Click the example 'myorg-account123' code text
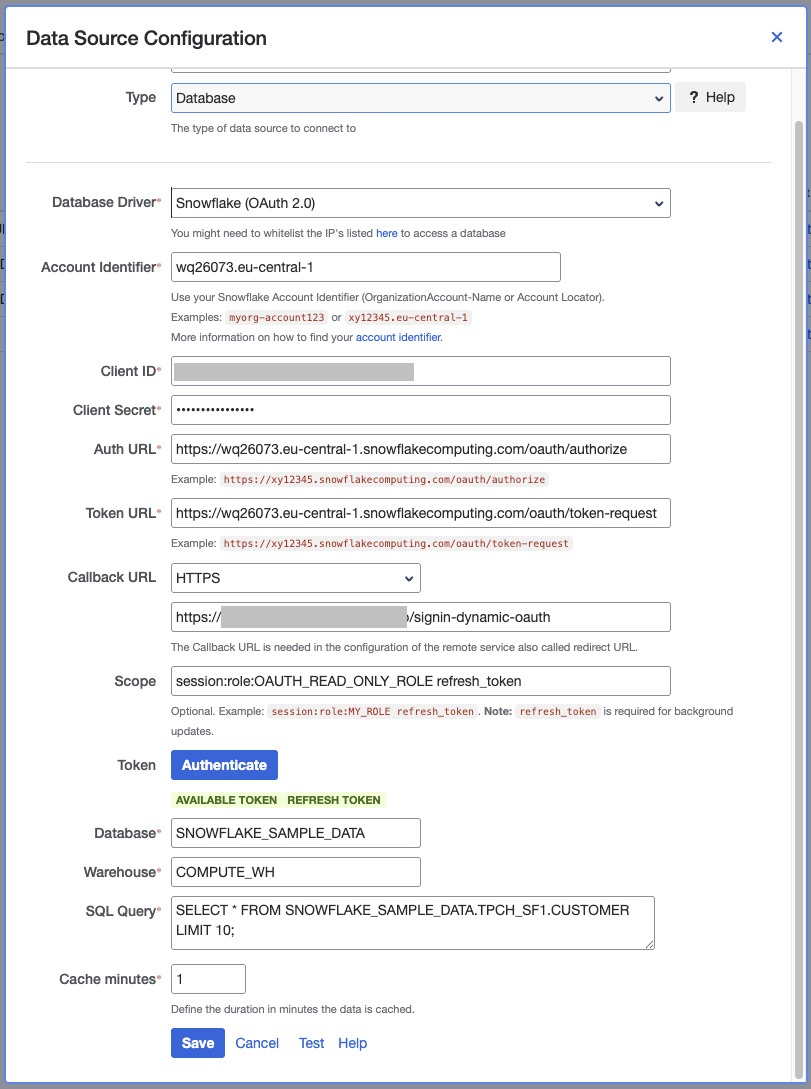Image resolution: width=811 pixels, height=1089 pixels. pyautogui.click(x=277, y=317)
